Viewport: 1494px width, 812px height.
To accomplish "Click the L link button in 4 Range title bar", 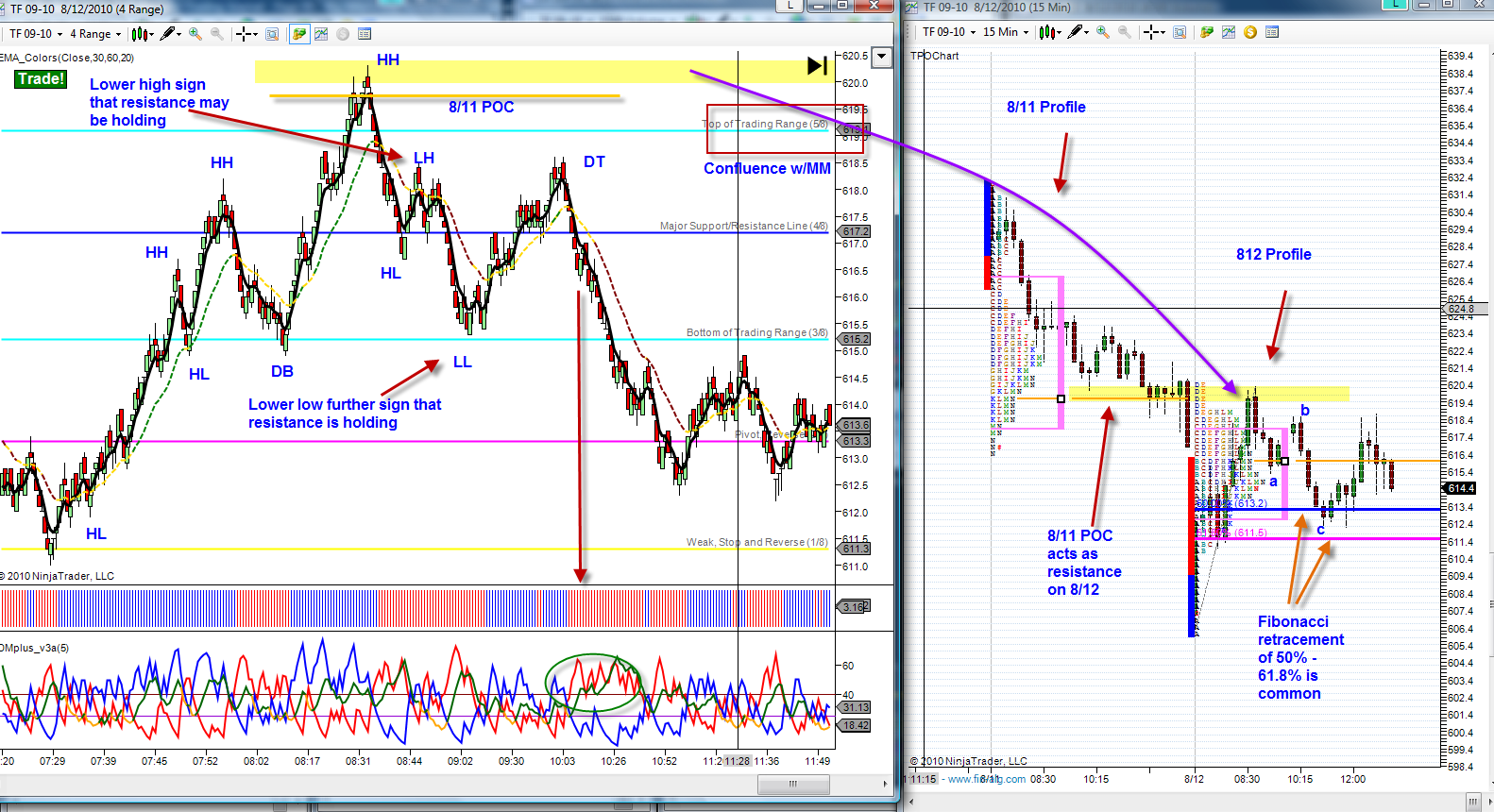I will pyautogui.click(x=789, y=6).
